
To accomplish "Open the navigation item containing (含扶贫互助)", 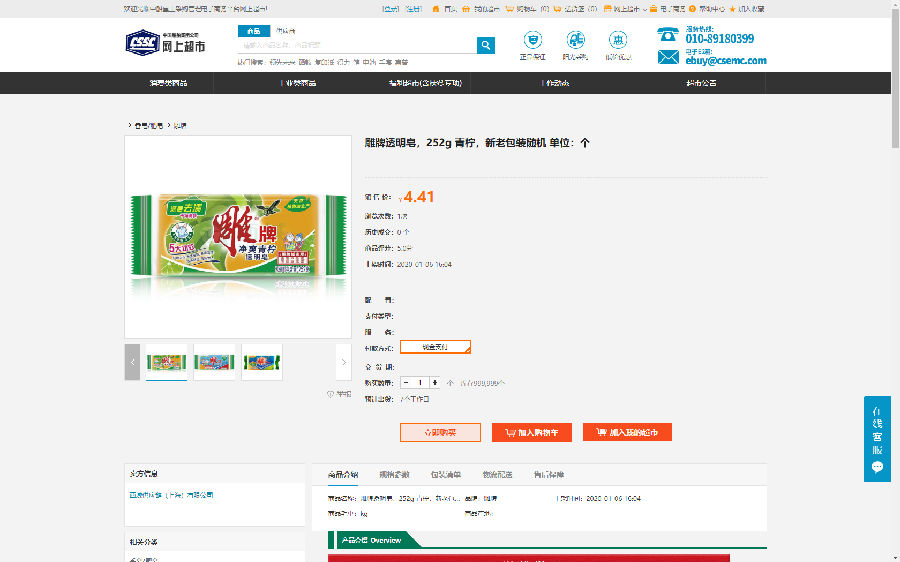I will pyautogui.click(x=425, y=83).
